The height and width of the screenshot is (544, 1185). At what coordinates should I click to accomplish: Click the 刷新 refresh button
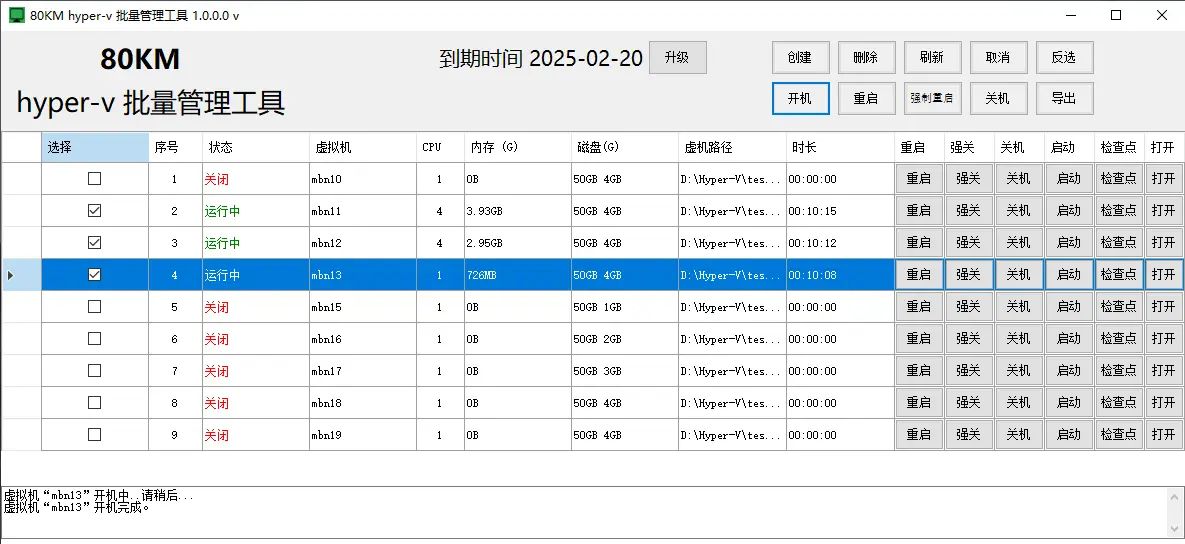click(932, 57)
